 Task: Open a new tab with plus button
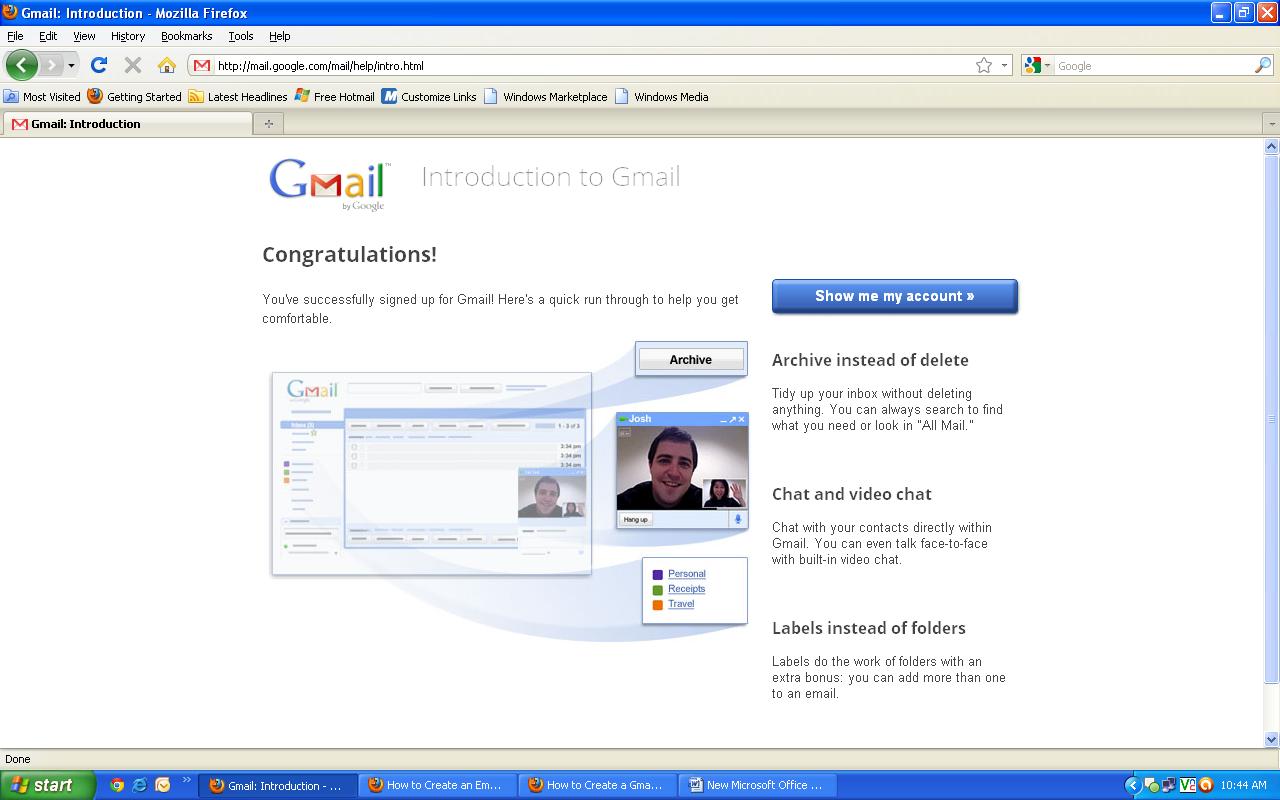[x=268, y=124]
